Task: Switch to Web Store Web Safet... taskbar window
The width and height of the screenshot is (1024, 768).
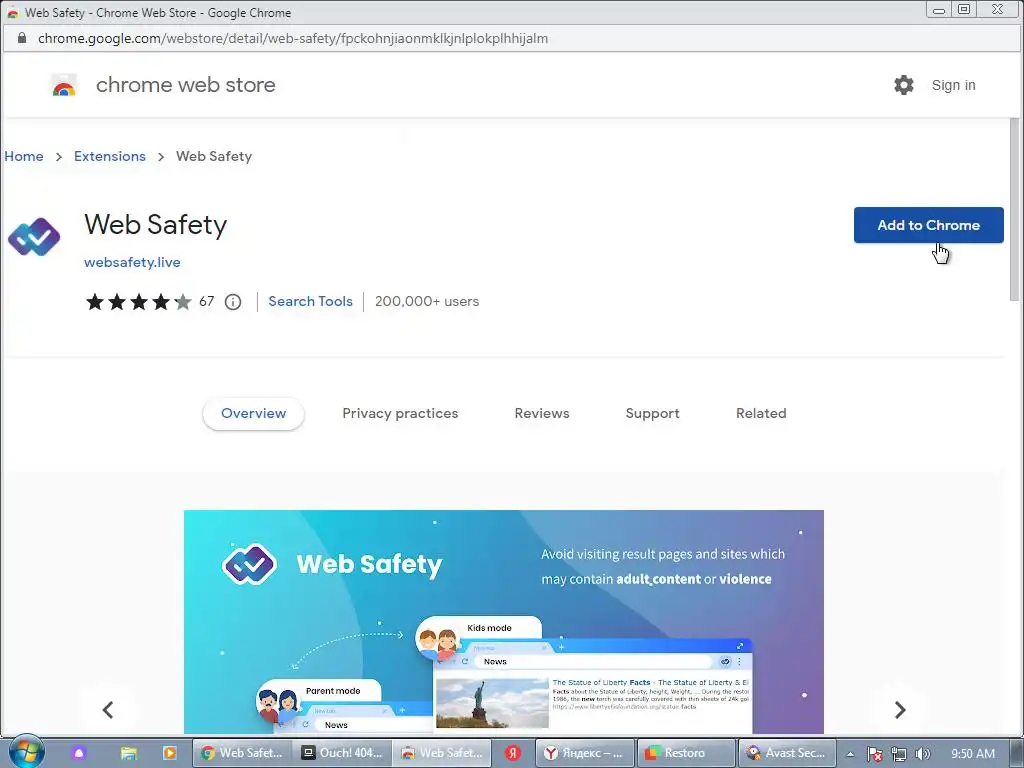Action: [442, 753]
